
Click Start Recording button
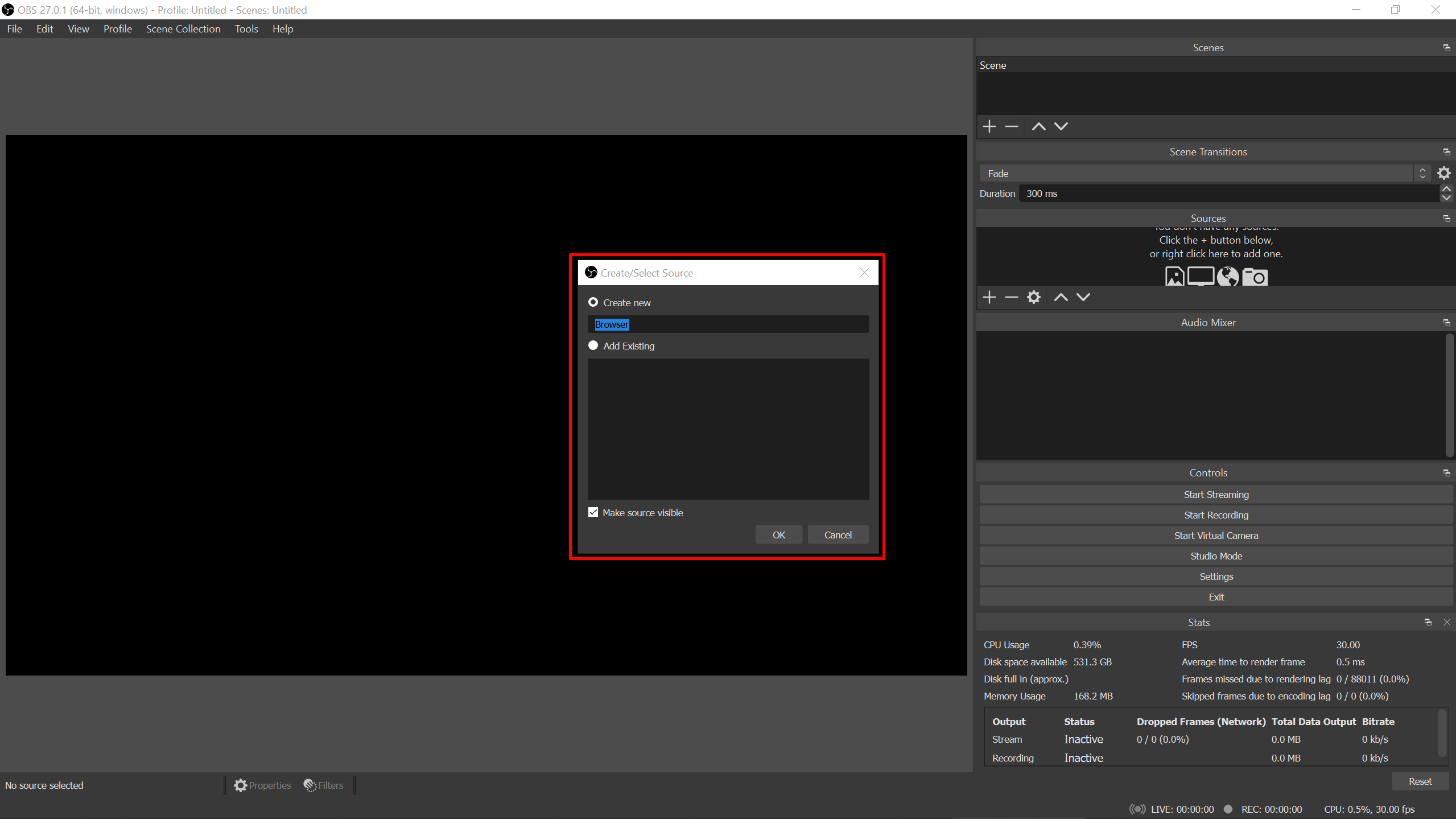(x=1216, y=515)
